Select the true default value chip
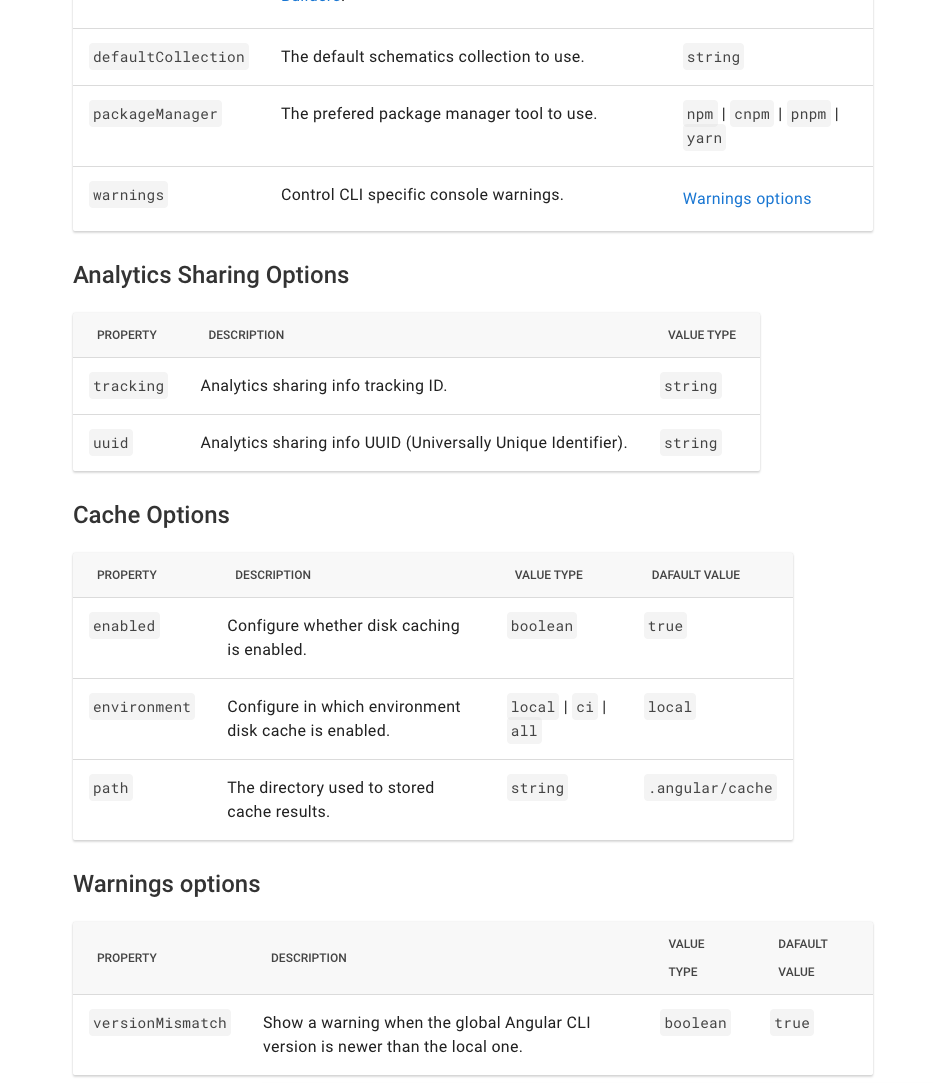The width and height of the screenshot is (933, 1083). [665, 625]
